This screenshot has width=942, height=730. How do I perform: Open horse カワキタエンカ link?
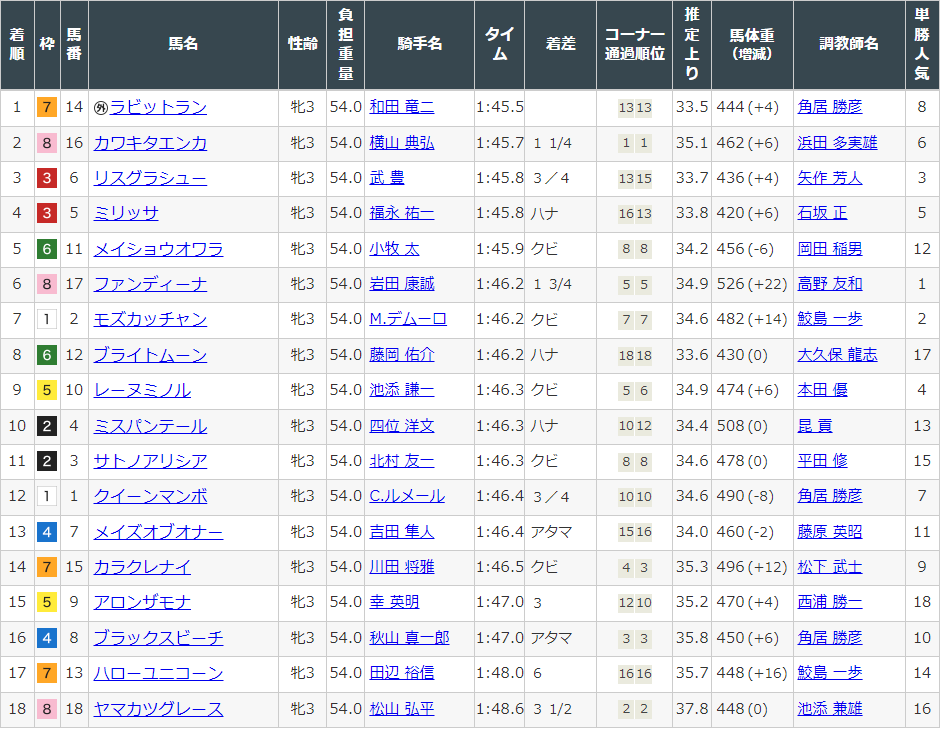pyautogui.click(x=150, y=143)
